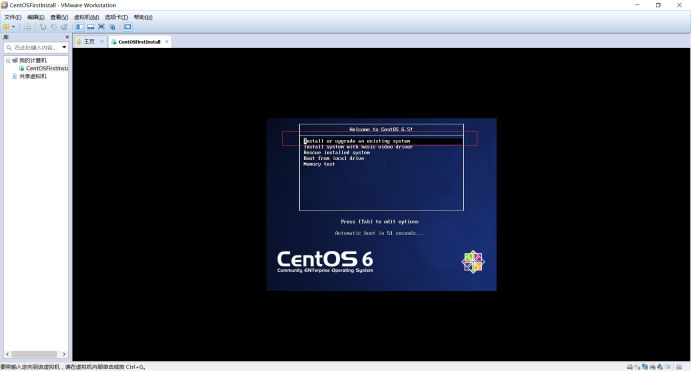Open the 帮助(H) menu
This screenshot has height=371, width=692.
click(x=143, y=17)
